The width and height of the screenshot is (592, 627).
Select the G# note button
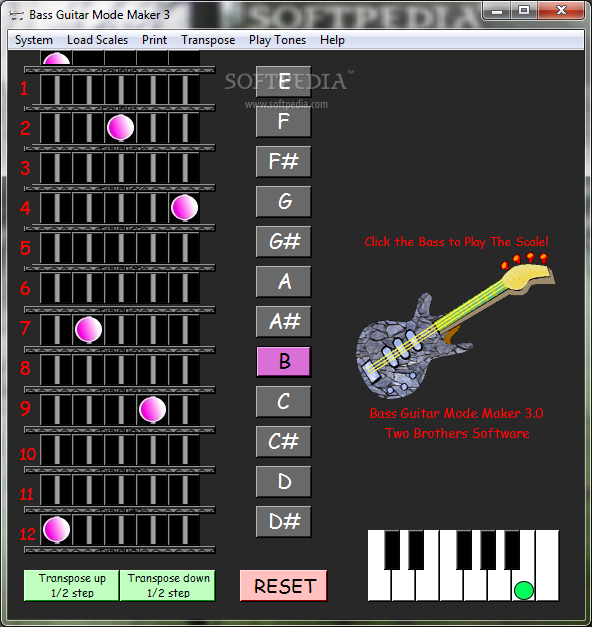284,242
